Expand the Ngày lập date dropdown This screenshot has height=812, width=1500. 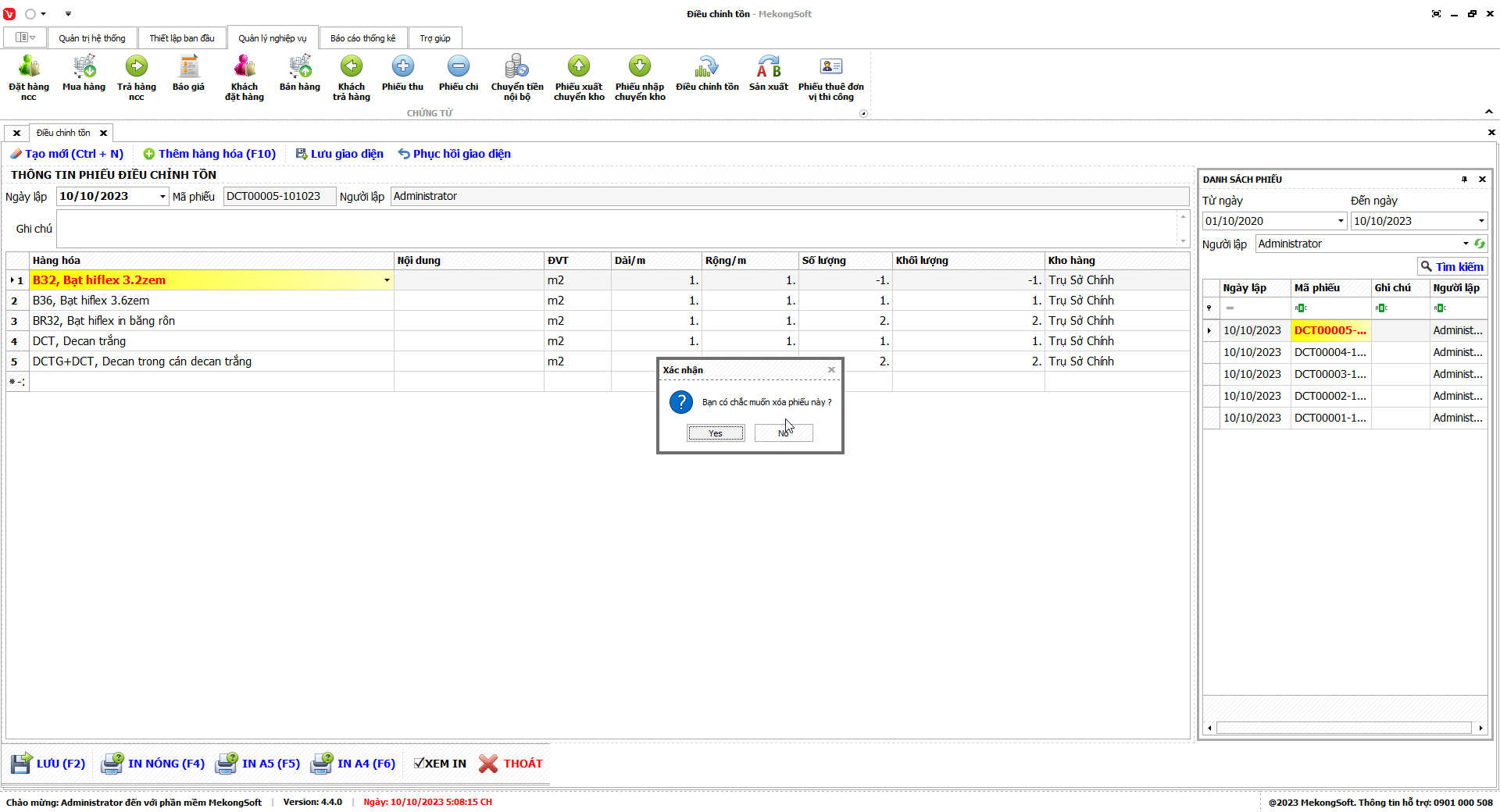162,197
